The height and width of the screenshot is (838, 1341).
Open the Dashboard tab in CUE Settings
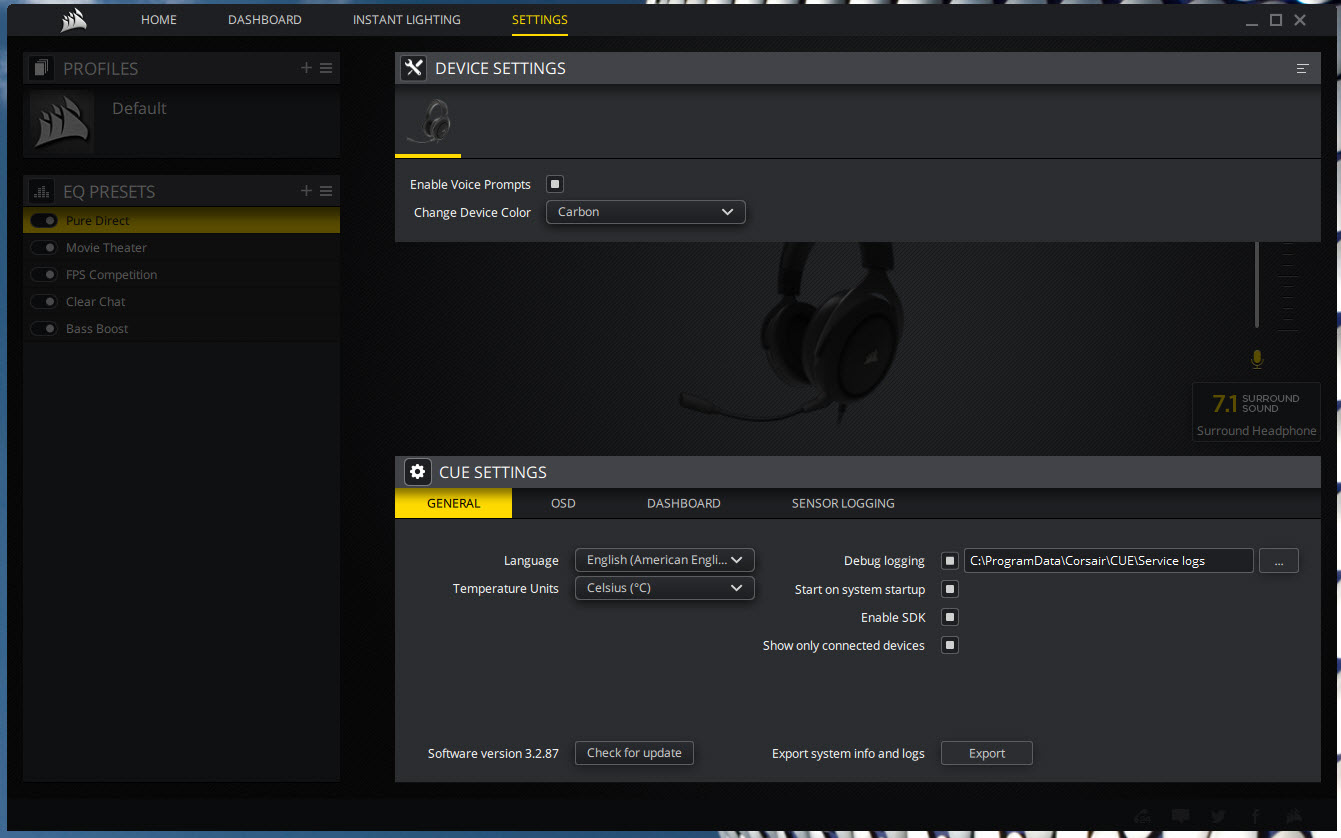(684, 503)
